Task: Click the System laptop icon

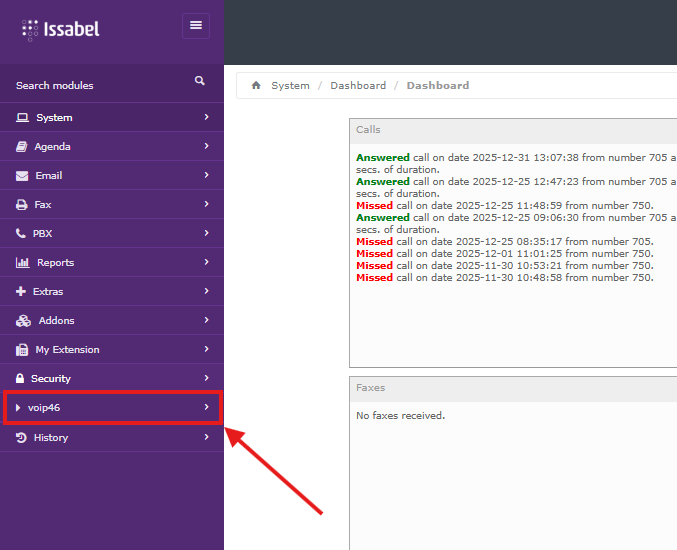Action: coord(22,117)
